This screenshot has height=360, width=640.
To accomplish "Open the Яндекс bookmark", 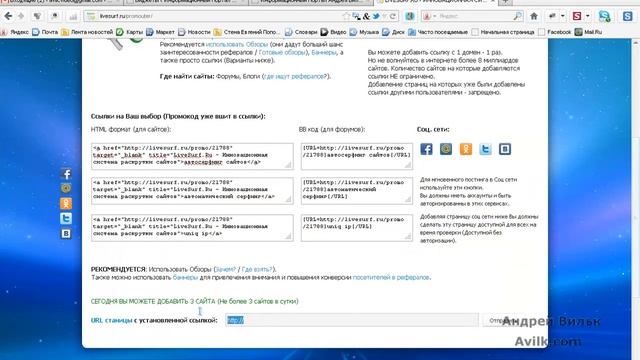I will [x=15, y=32].
